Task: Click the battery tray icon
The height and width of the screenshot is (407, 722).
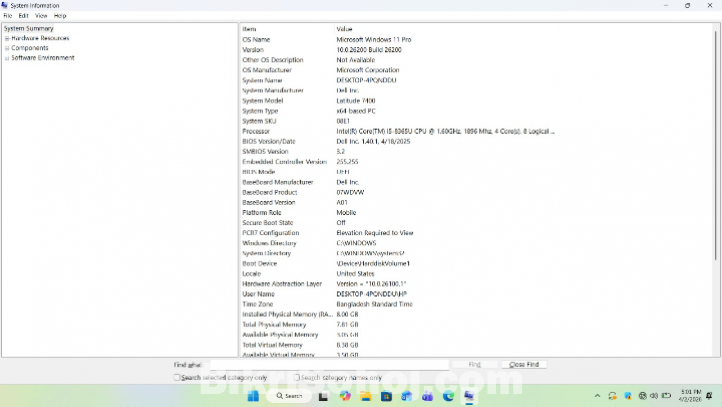Action: [x=666, y=395]
